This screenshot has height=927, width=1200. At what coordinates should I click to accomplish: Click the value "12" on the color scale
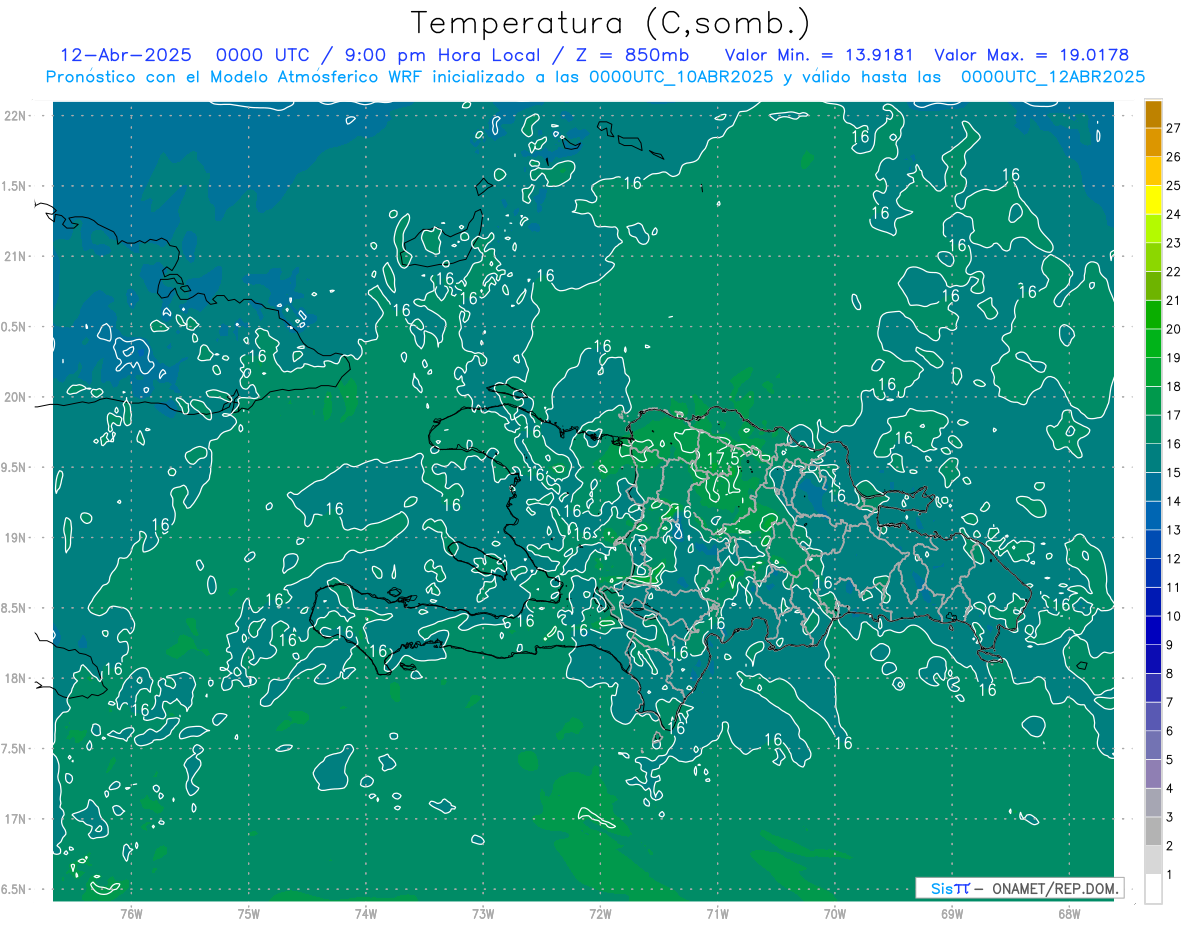point(1174,558)
